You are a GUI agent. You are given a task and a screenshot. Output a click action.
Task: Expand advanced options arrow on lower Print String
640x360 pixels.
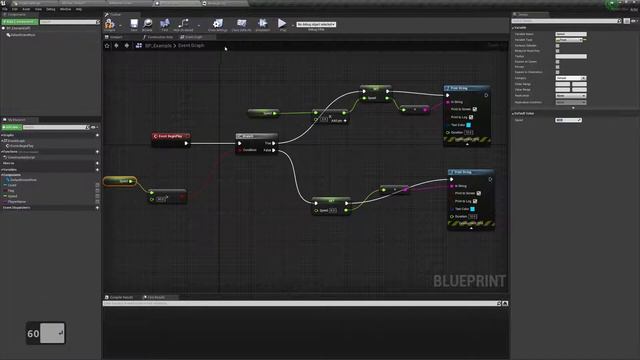click(471, 229)
